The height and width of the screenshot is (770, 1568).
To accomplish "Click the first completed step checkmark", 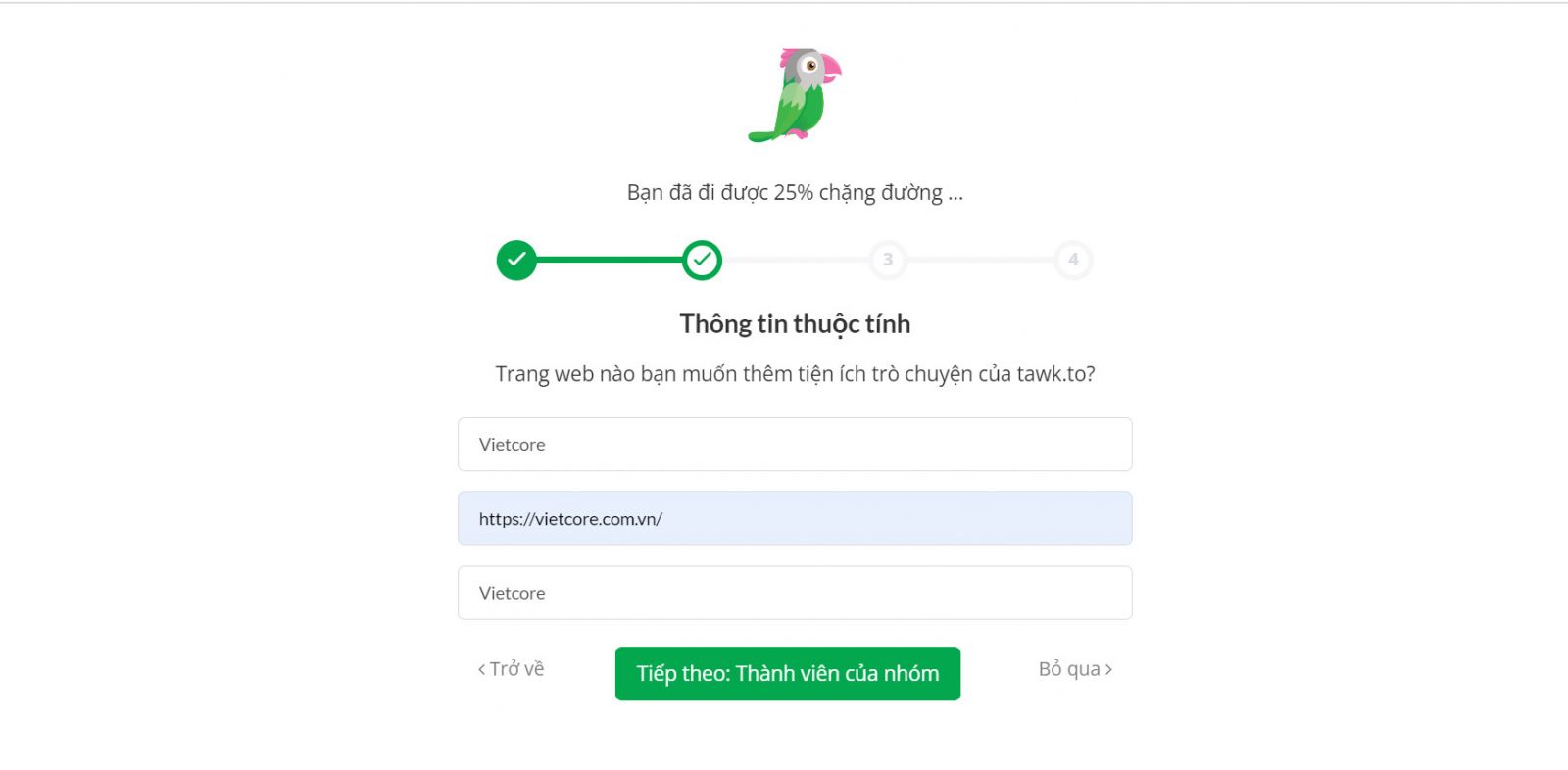I will (516, 260).
